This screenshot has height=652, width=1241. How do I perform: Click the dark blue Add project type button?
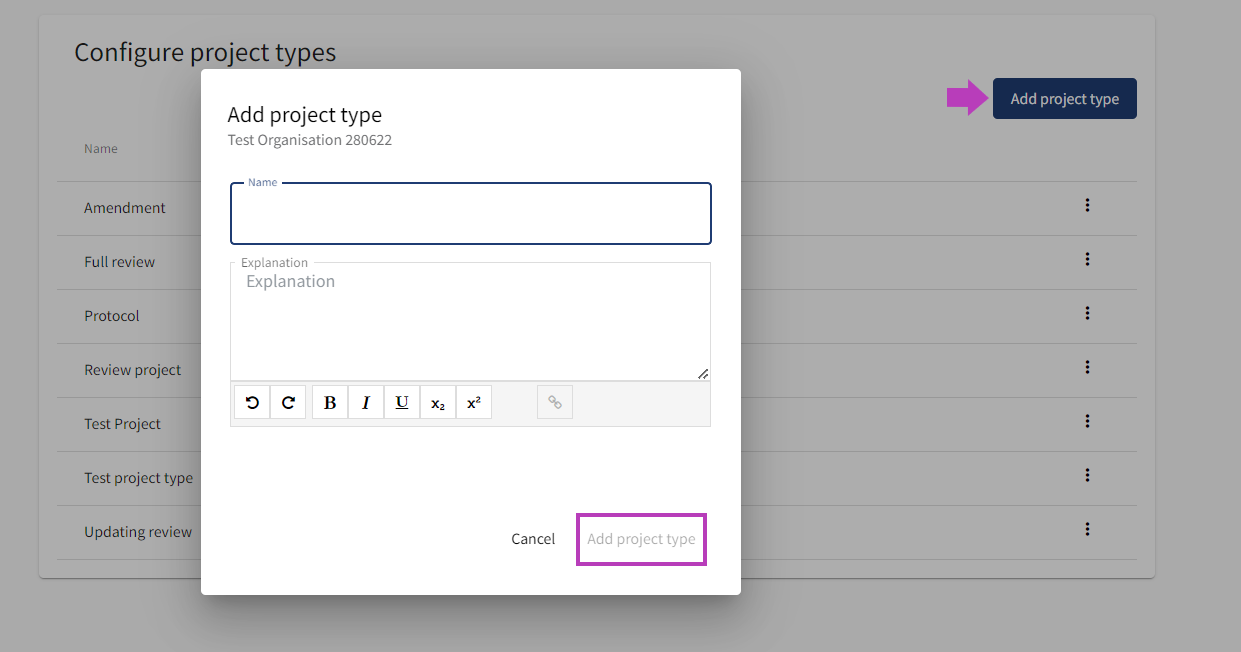pyautogui.click(x=1064, y=99)
